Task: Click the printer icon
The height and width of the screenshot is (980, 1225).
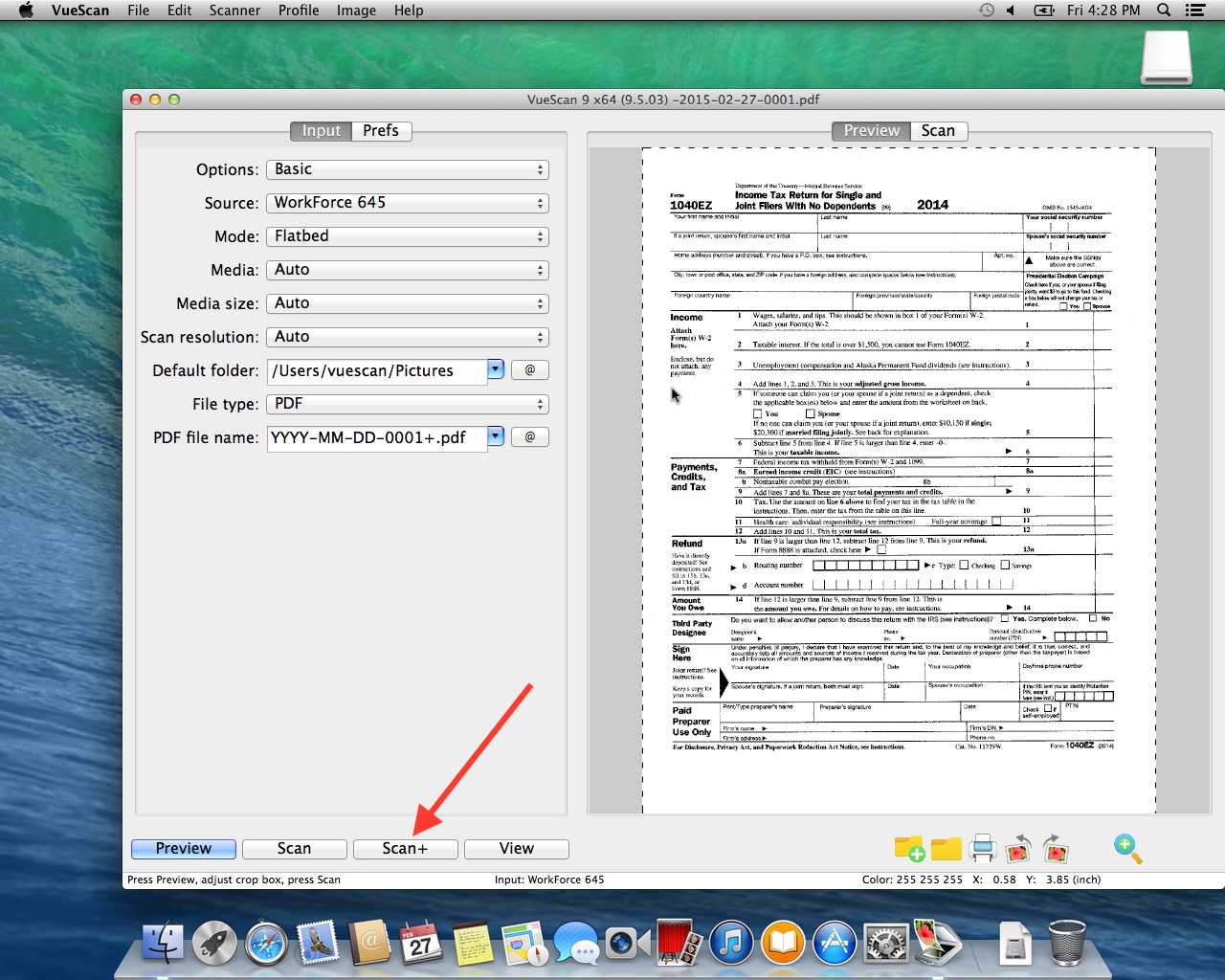Action: point(982,849)
